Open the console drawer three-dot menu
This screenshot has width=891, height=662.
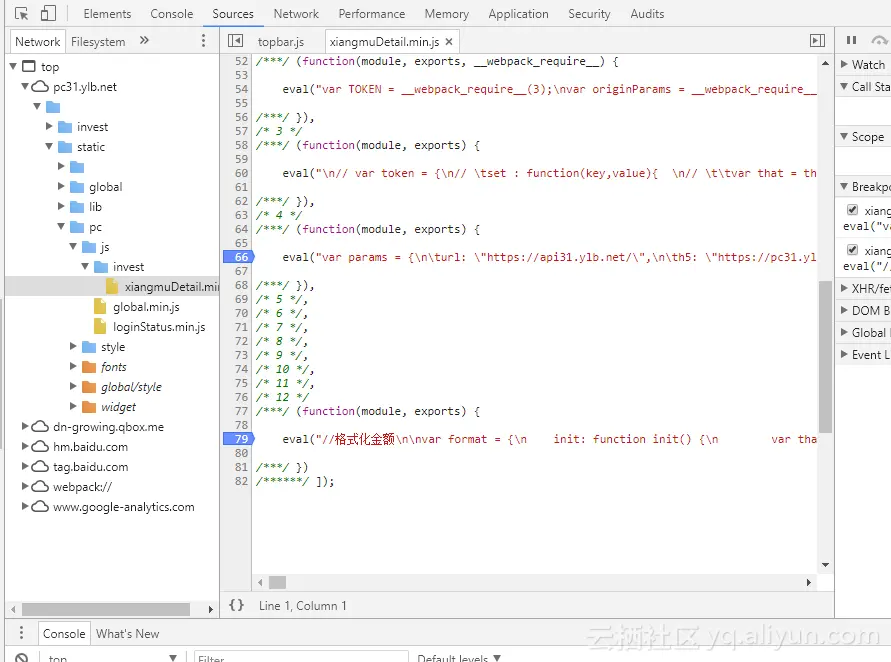(x=21, y=632)
